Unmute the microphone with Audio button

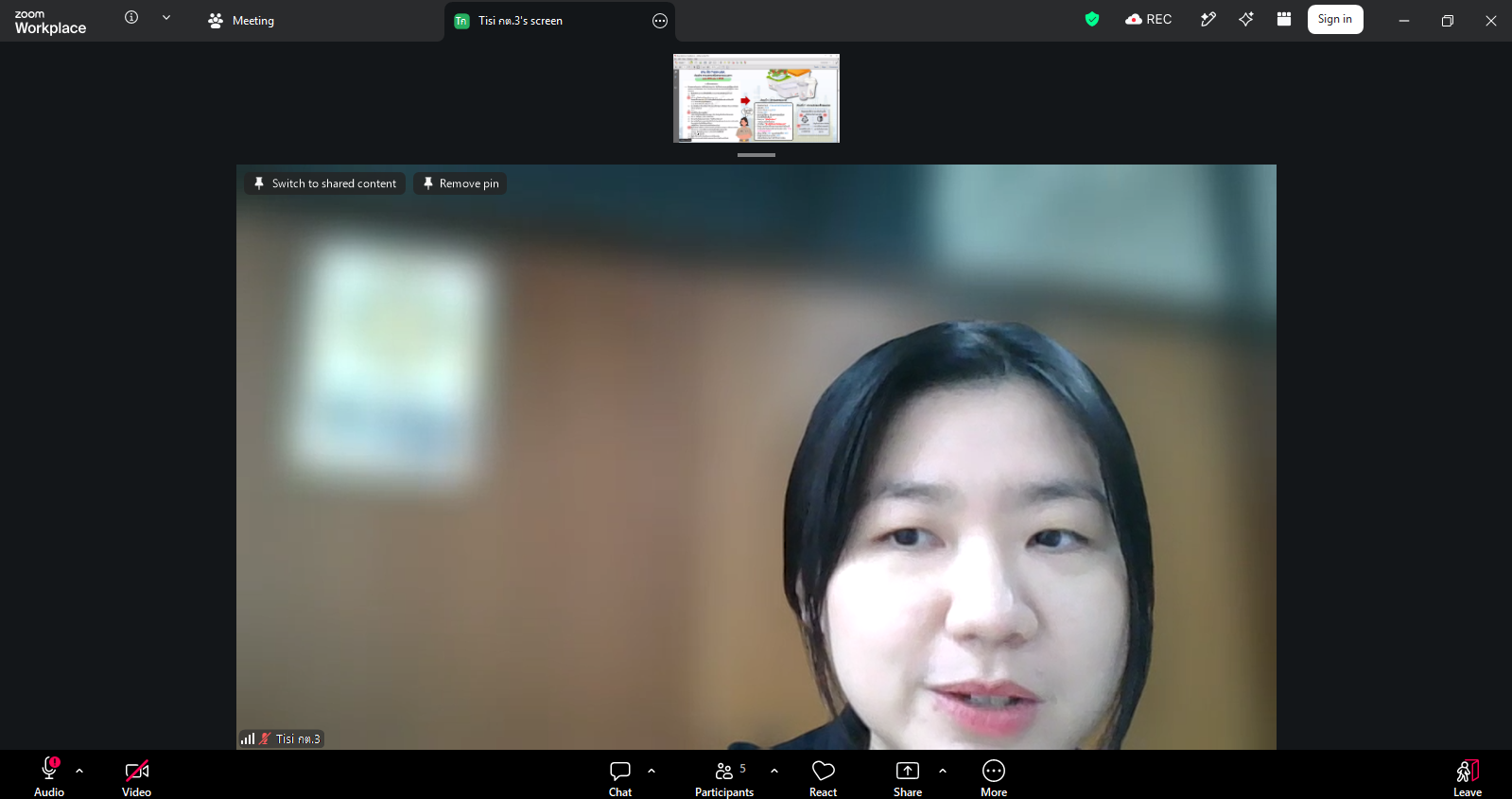[x=49, y=777]
